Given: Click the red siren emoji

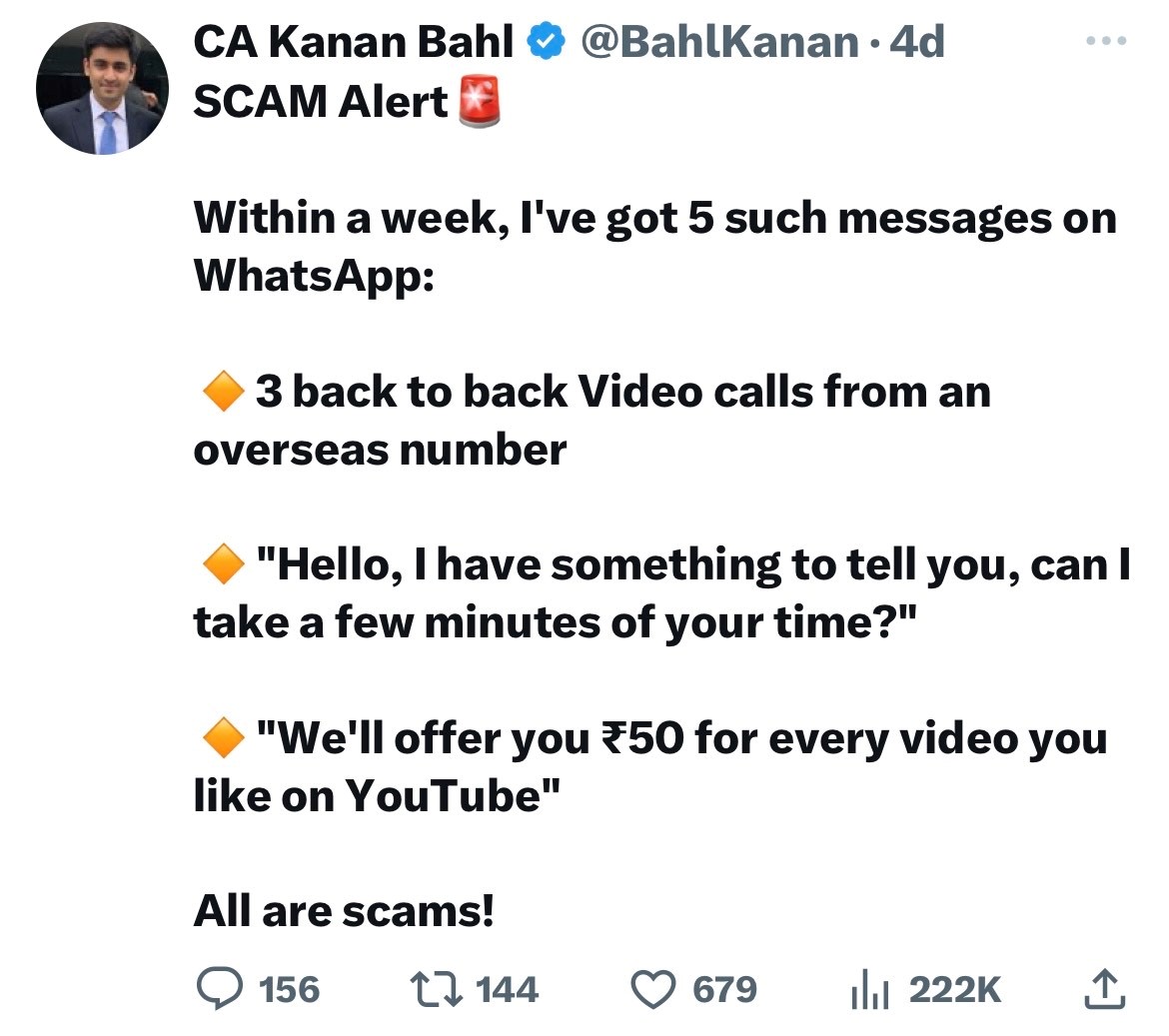Looking at the screenshot, I should point(479,102).
